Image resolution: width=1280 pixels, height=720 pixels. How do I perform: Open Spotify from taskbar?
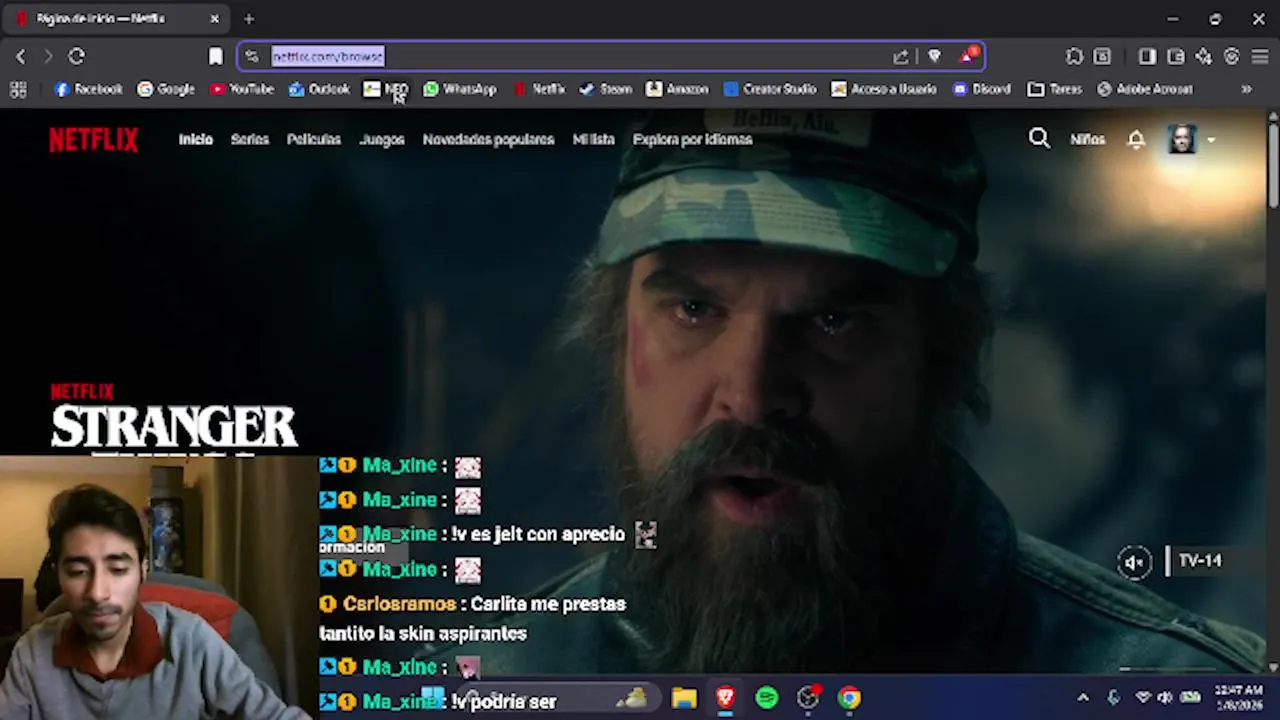click(x=767, y=698)
